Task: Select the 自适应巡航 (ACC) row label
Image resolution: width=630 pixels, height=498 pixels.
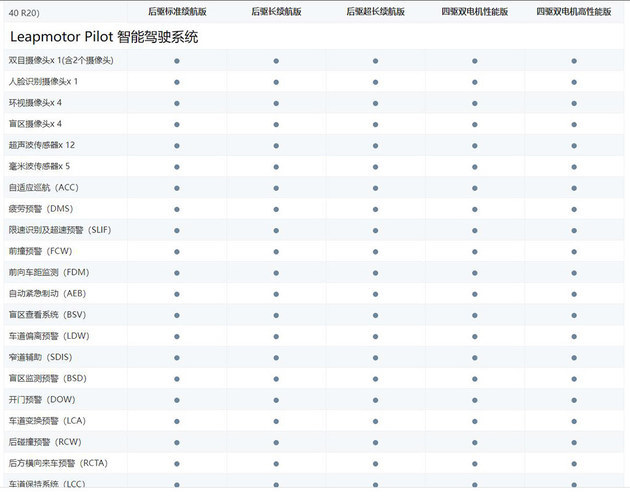Action: point(43,187)
